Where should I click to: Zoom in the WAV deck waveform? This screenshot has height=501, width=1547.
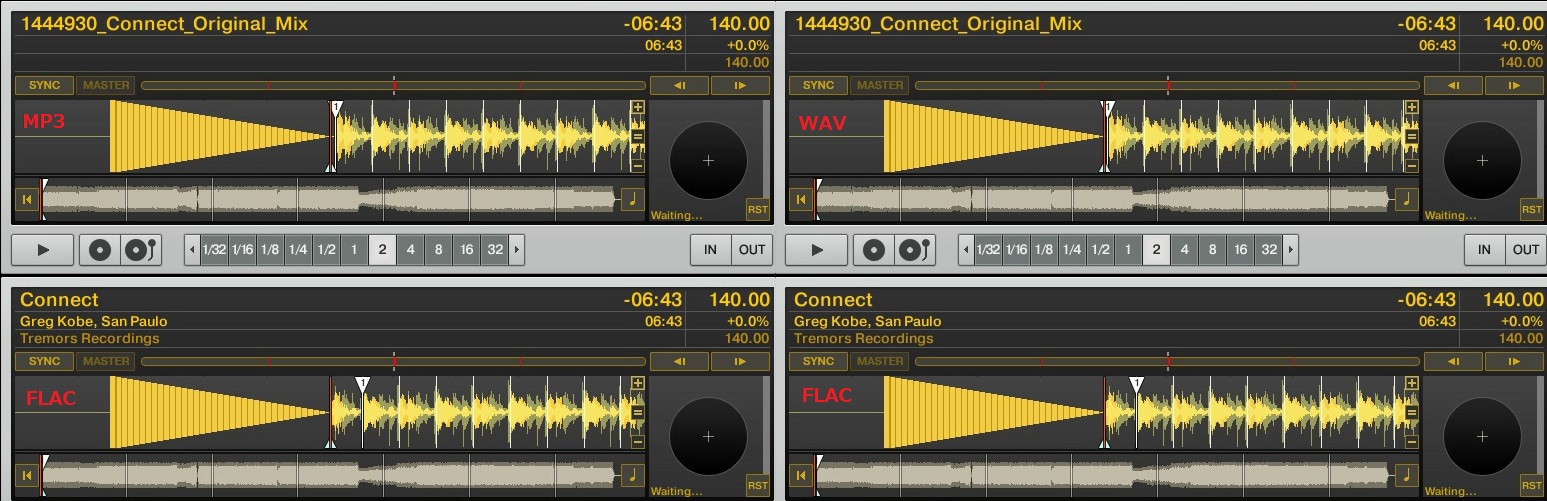[x=1412, y=108]
